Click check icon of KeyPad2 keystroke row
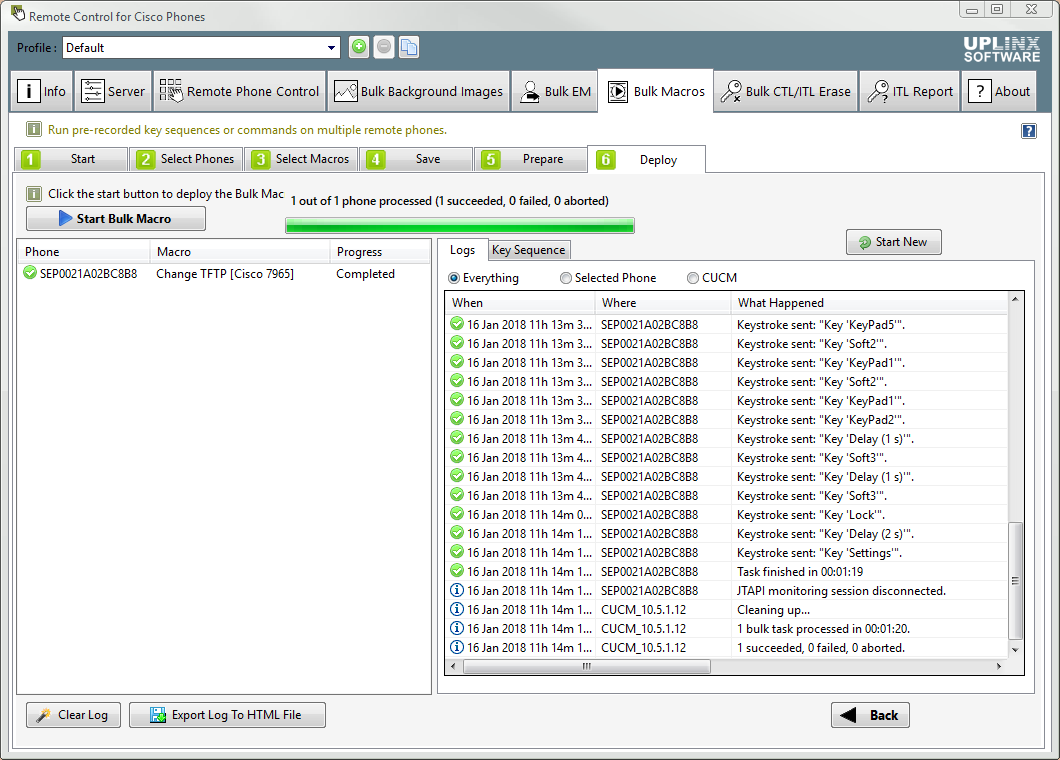Screen dimensions: 1060x760 [457, 419]
